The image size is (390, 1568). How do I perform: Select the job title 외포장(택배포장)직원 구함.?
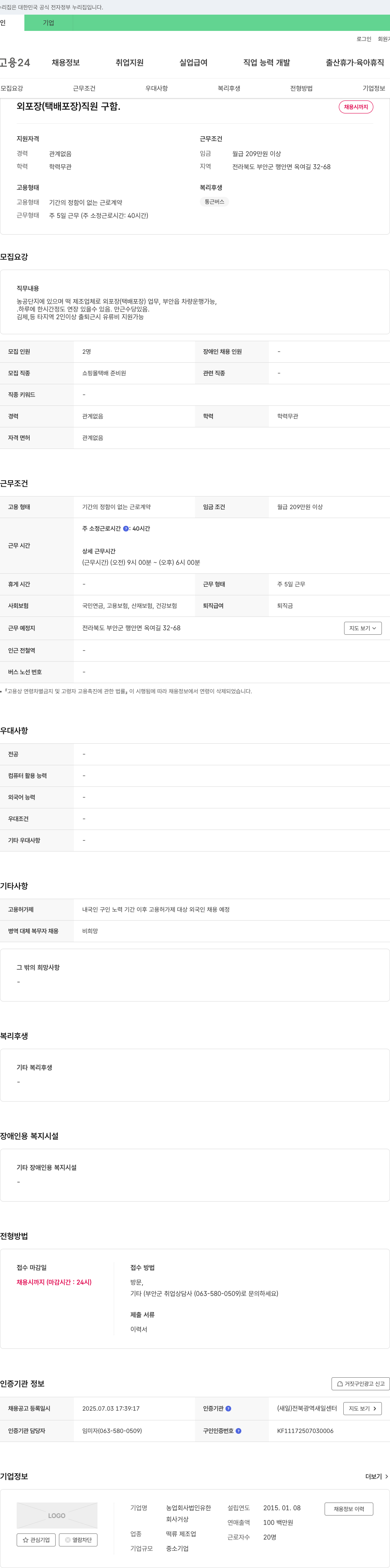pos(68,107)
